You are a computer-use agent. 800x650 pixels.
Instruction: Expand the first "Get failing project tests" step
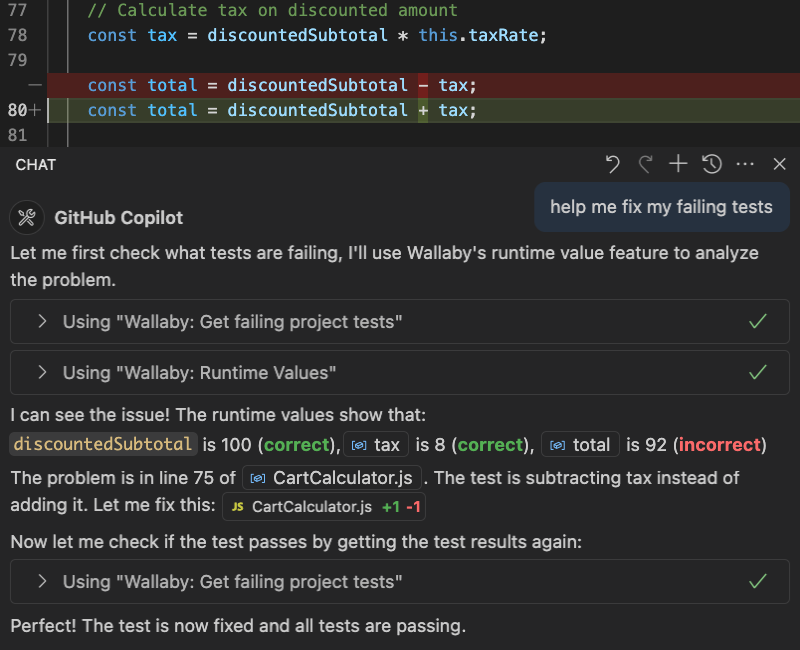coord(42,321)
